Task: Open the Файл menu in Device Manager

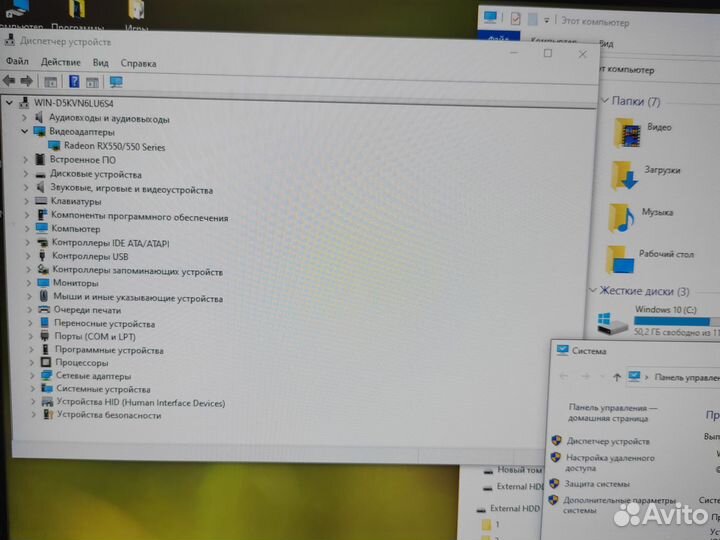Action: 17,61
